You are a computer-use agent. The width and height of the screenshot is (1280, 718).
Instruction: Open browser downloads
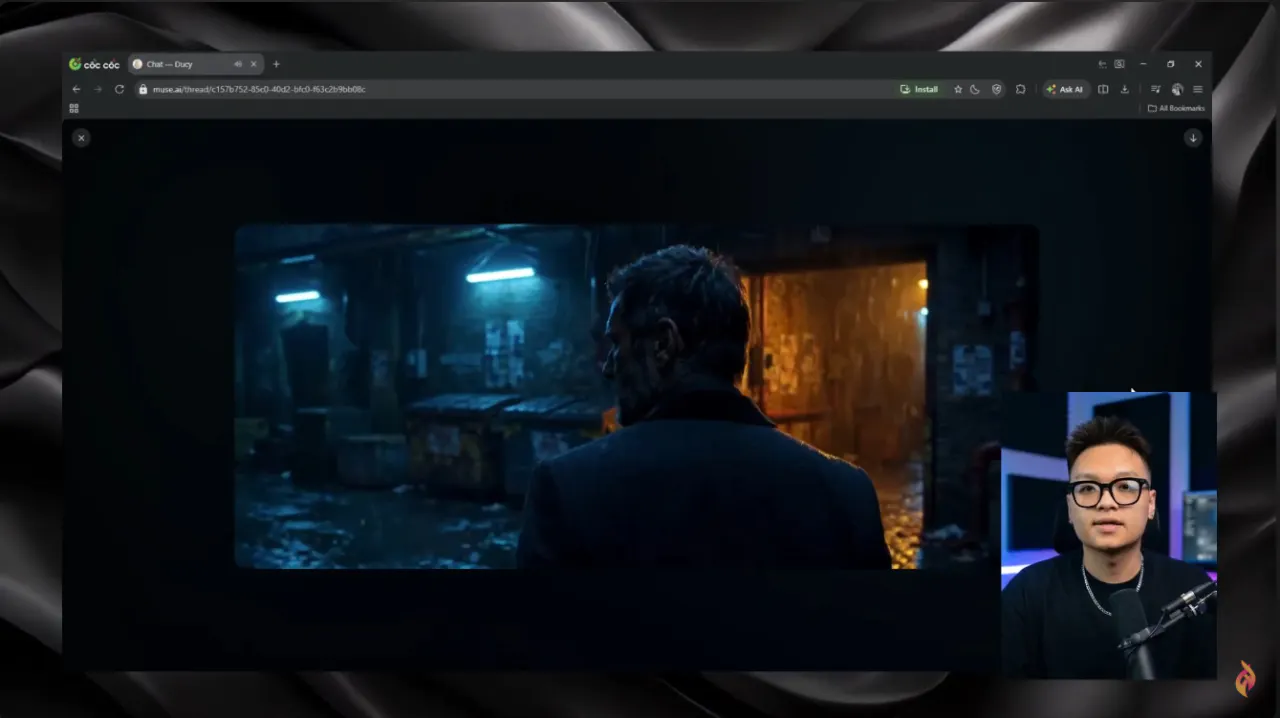[x=1124, y=89]
